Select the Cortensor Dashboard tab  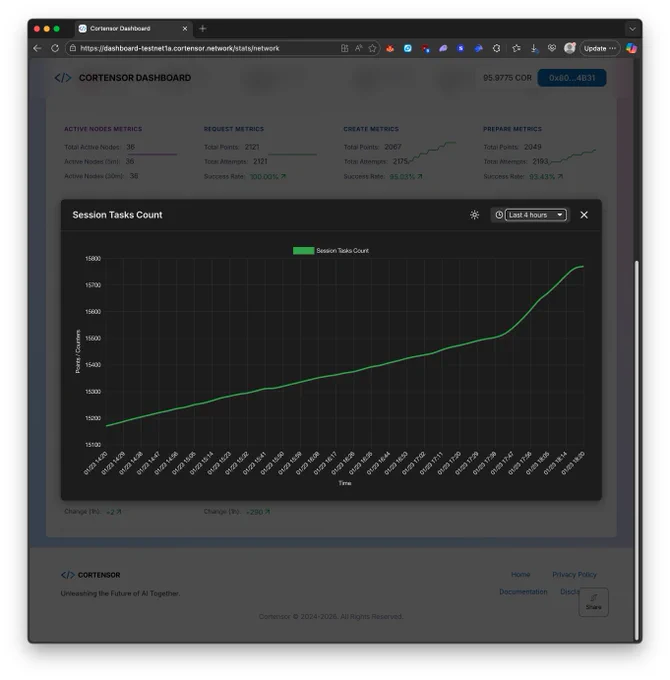click(134, 29)
